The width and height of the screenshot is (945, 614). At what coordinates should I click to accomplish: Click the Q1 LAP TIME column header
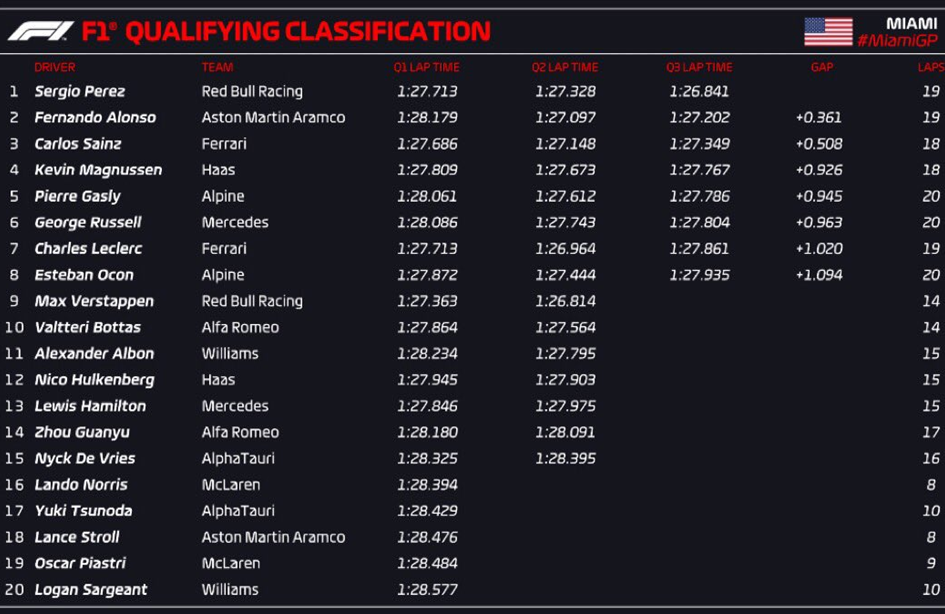pyautogui.click(x=427, y=67)
